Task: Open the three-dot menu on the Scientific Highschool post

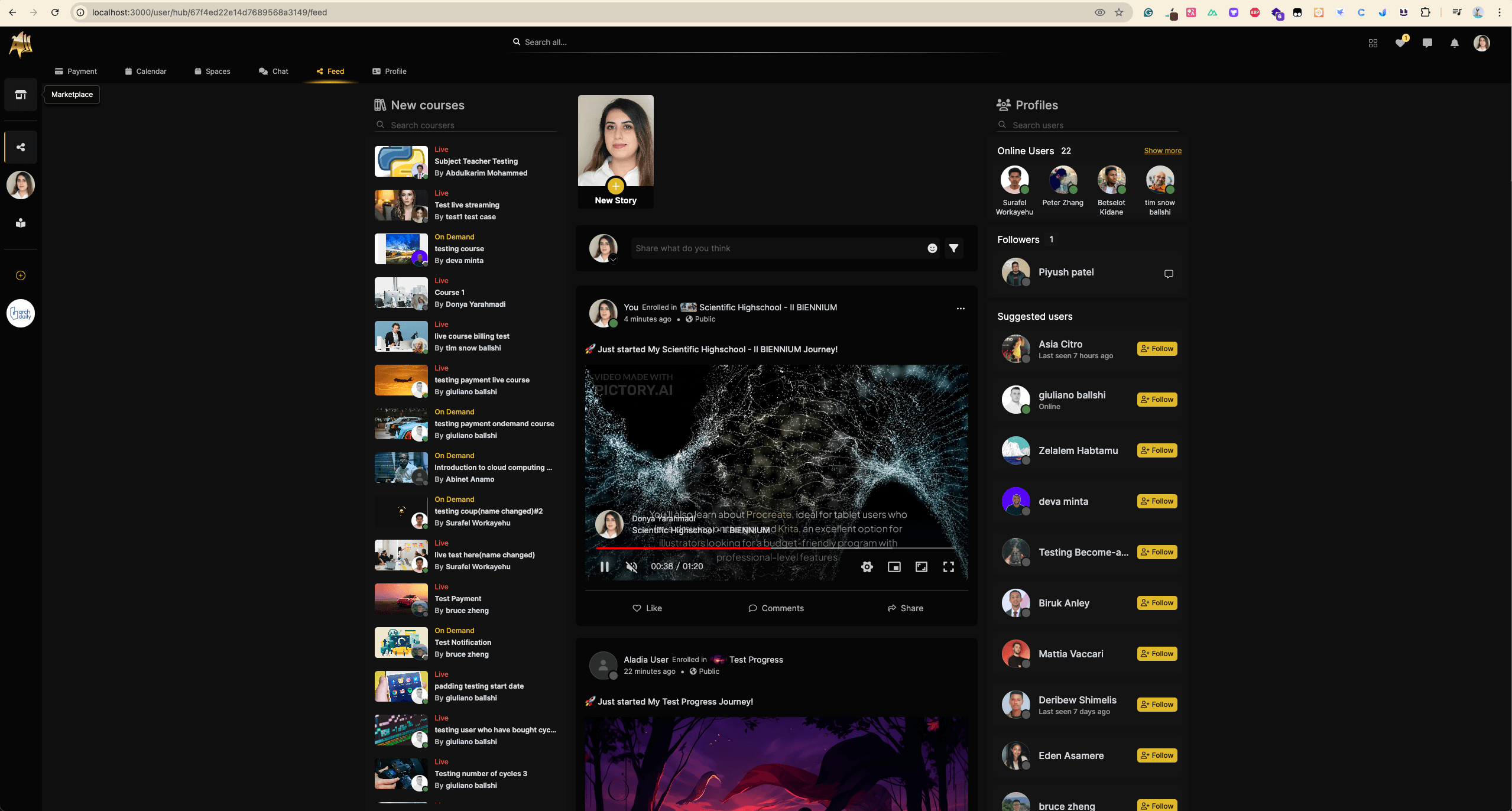Action: [960, 309]
